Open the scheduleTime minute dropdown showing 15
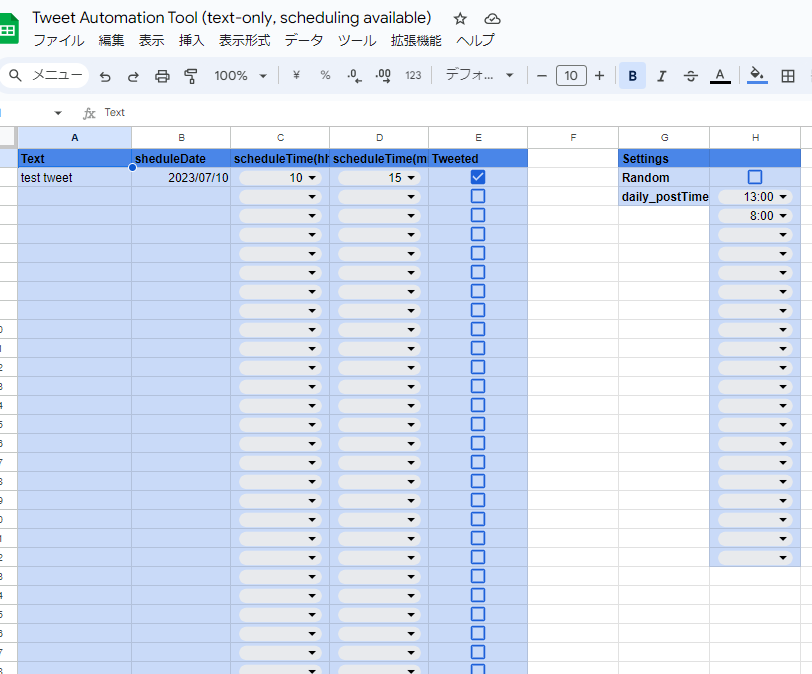This screenshot has height=674, width=812. 379,178
